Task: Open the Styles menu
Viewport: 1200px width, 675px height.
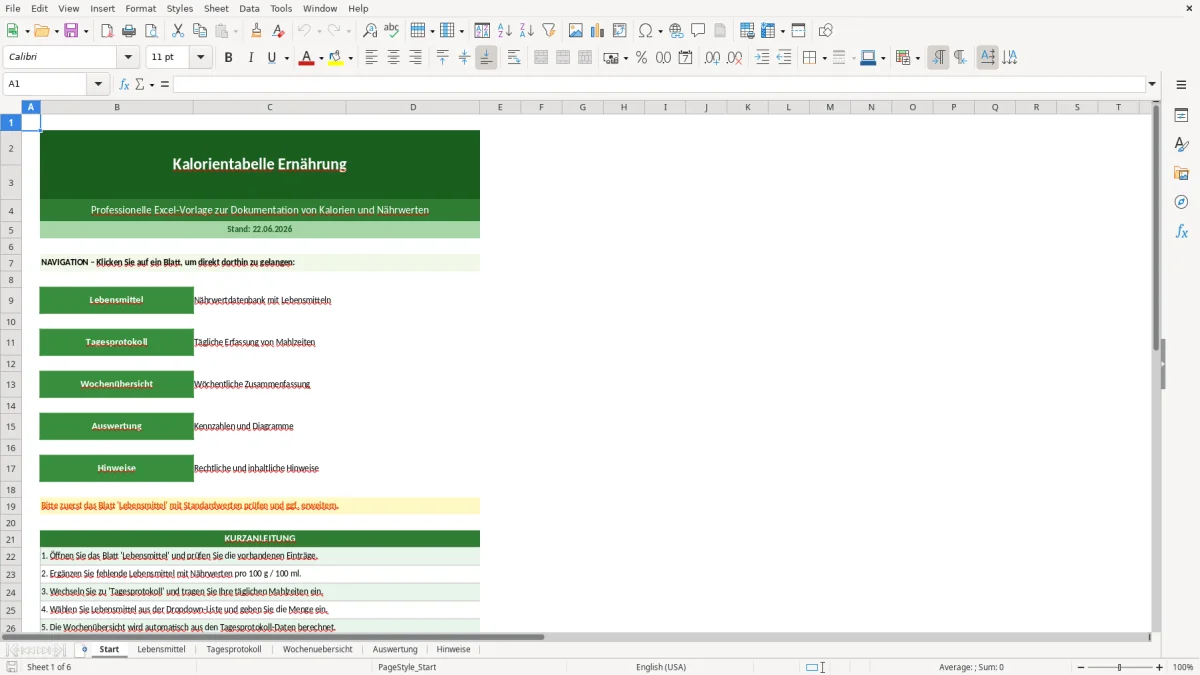Action: [x=180, y=8]
